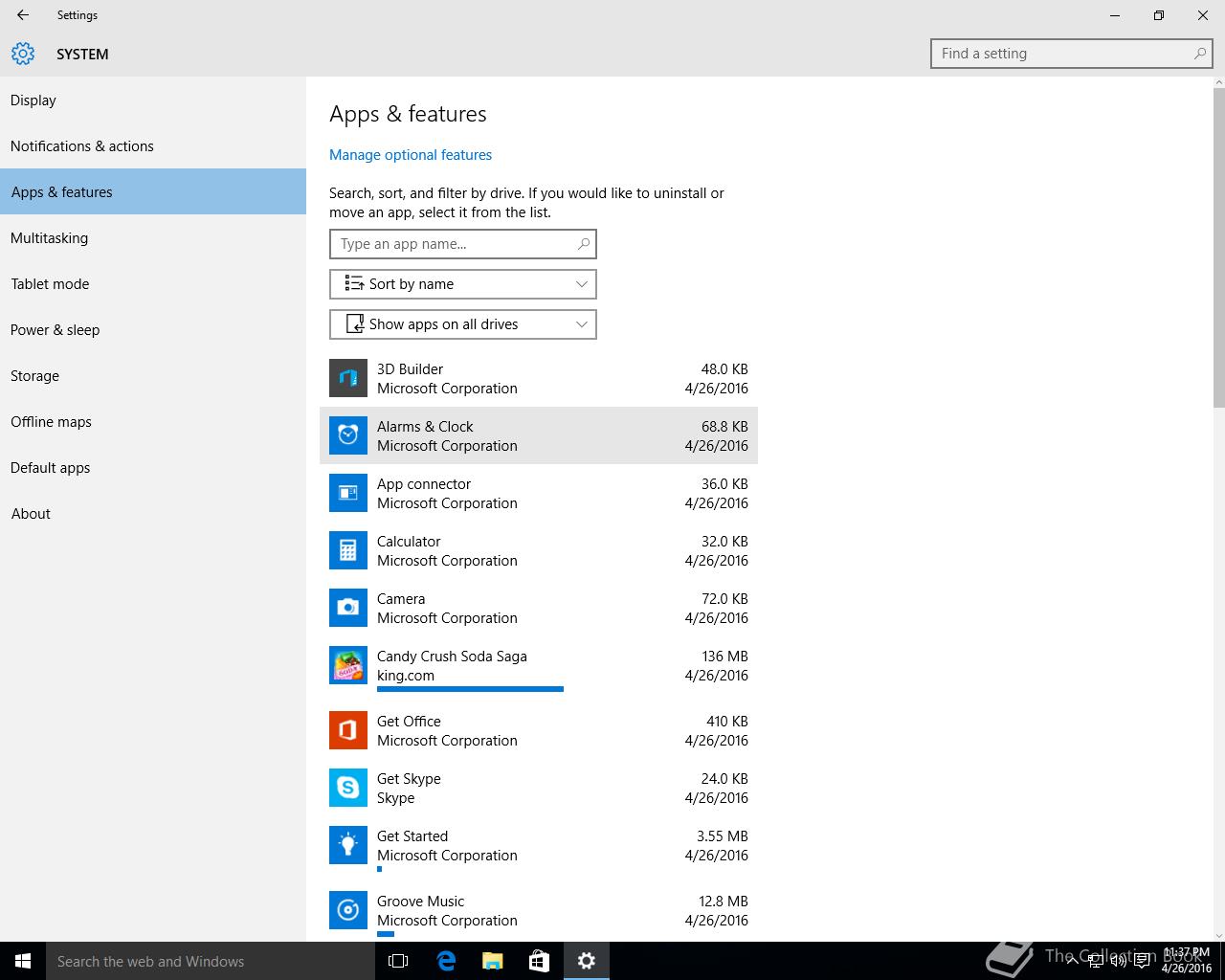Click the Calculator app icon
This screenshot has height=980, width=1225.
[348, 550]
